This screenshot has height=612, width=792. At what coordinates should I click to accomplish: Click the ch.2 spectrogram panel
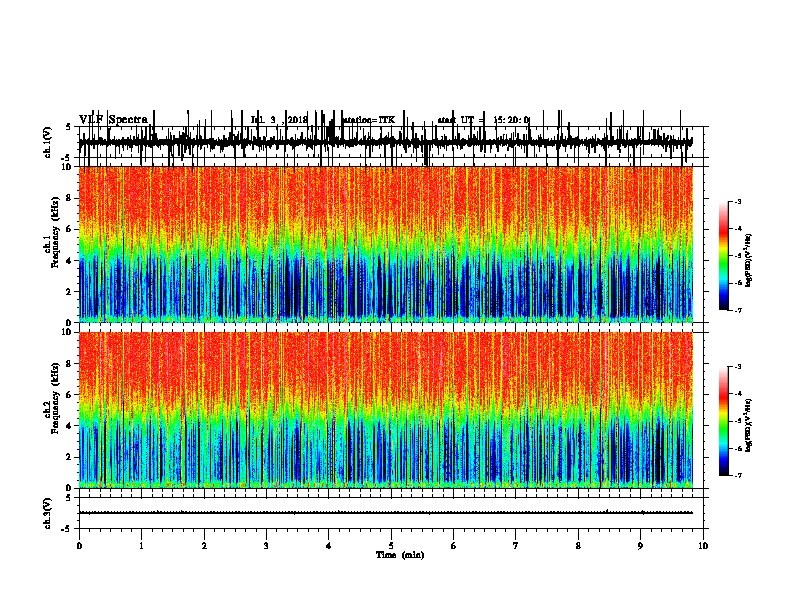click(386, 410)
